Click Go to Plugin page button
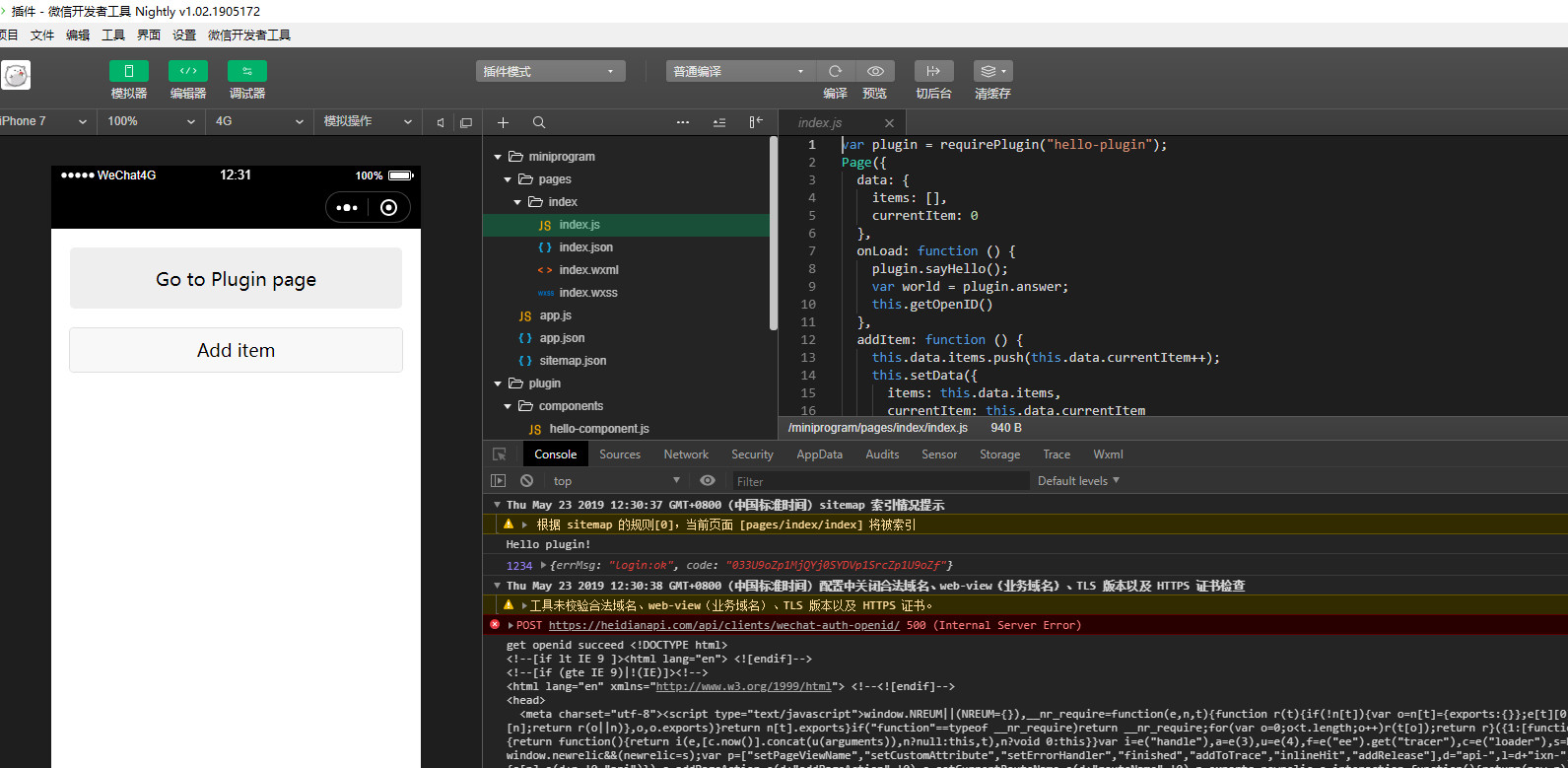The height and width of the screenshot is (768, 1568). tap(236, 279)
